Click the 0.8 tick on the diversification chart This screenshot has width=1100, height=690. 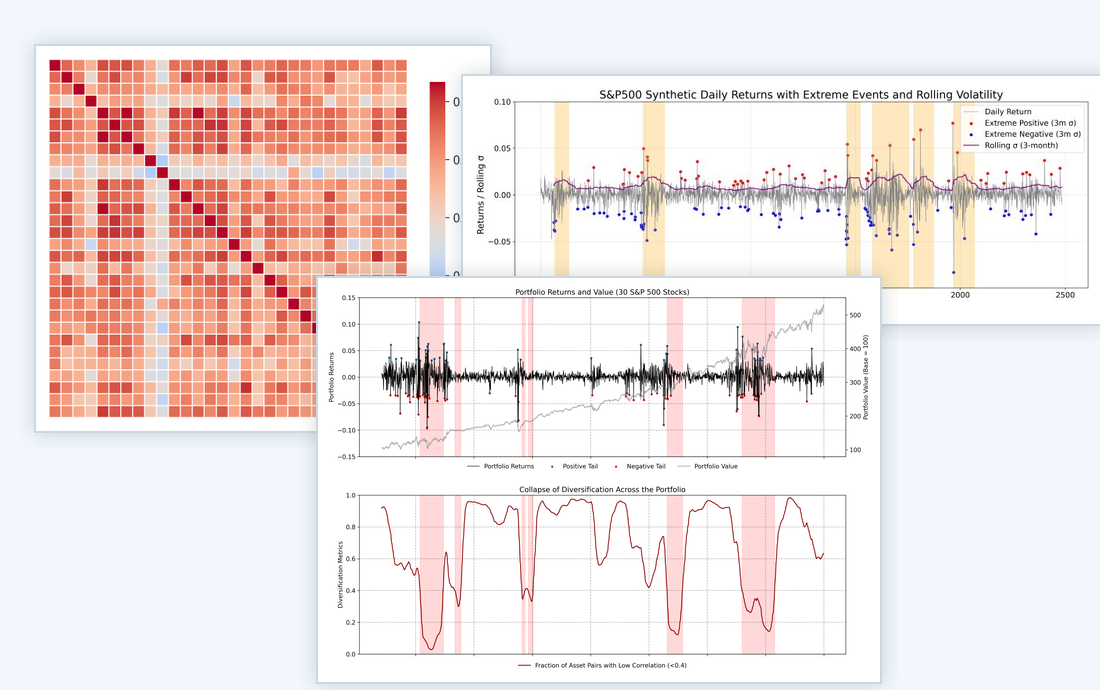[350, 527]
